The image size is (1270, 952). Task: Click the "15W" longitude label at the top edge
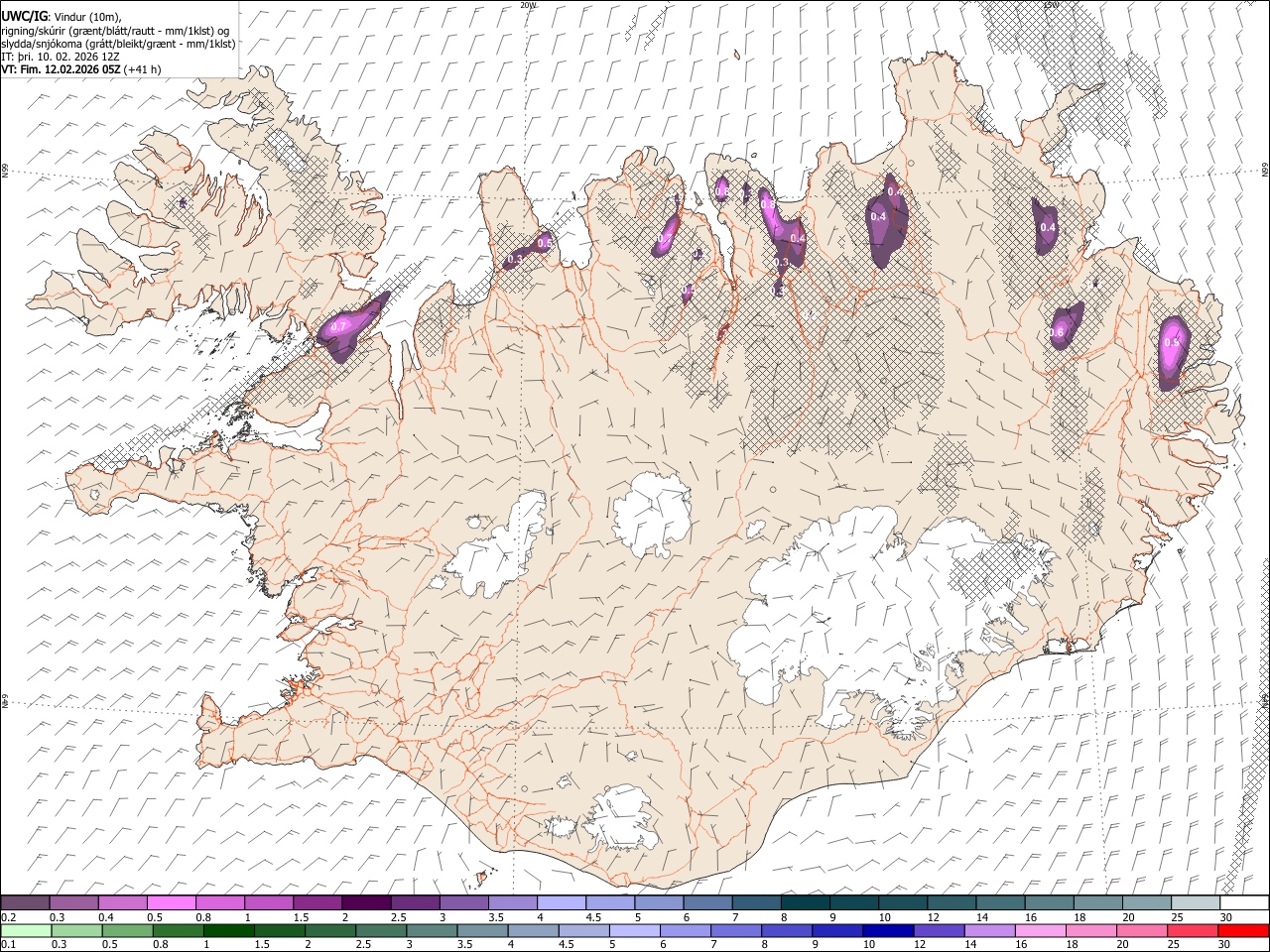(x=1051, y=4)
